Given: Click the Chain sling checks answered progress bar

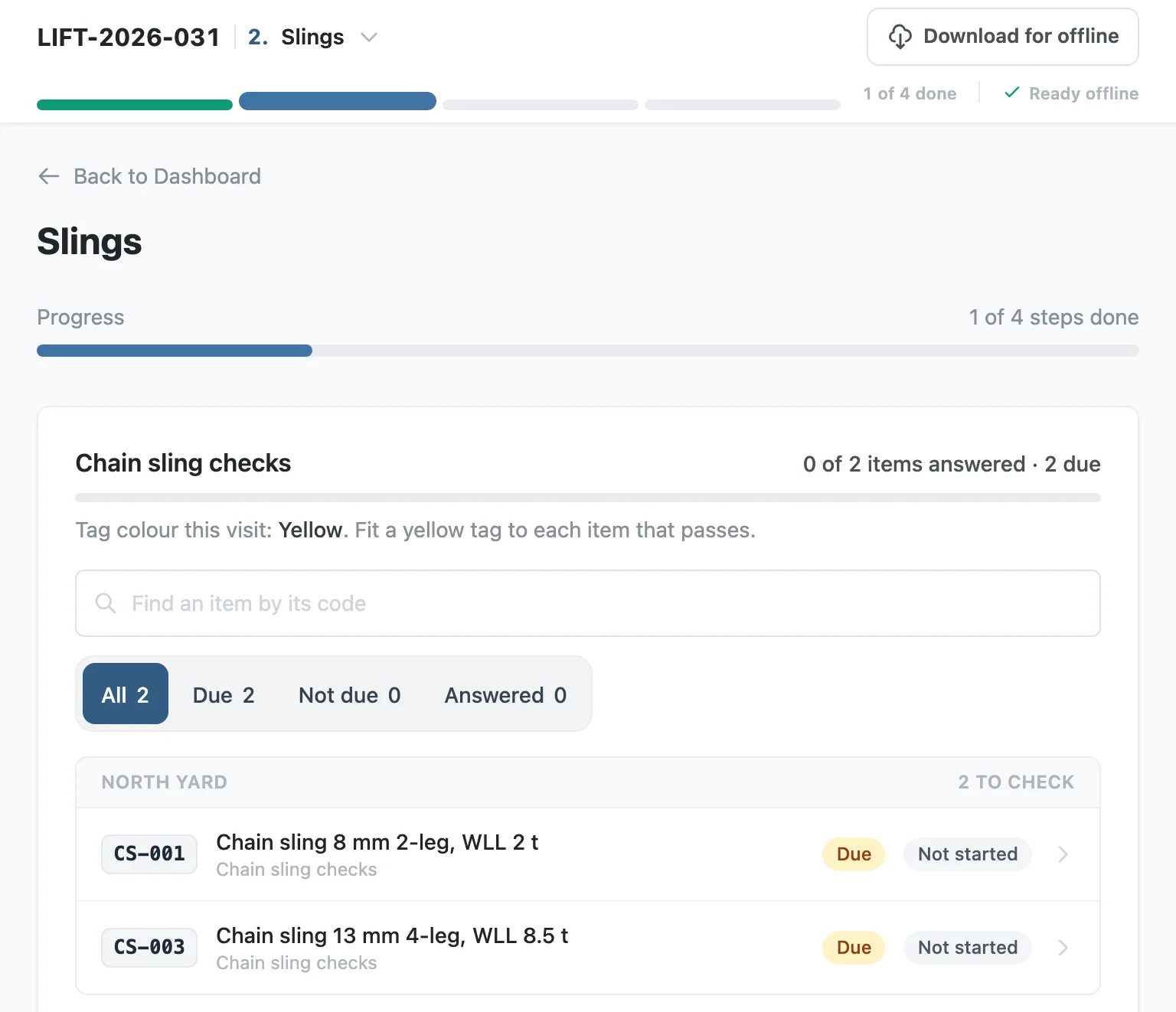Looking at the screenshot, I should (588, 498).
